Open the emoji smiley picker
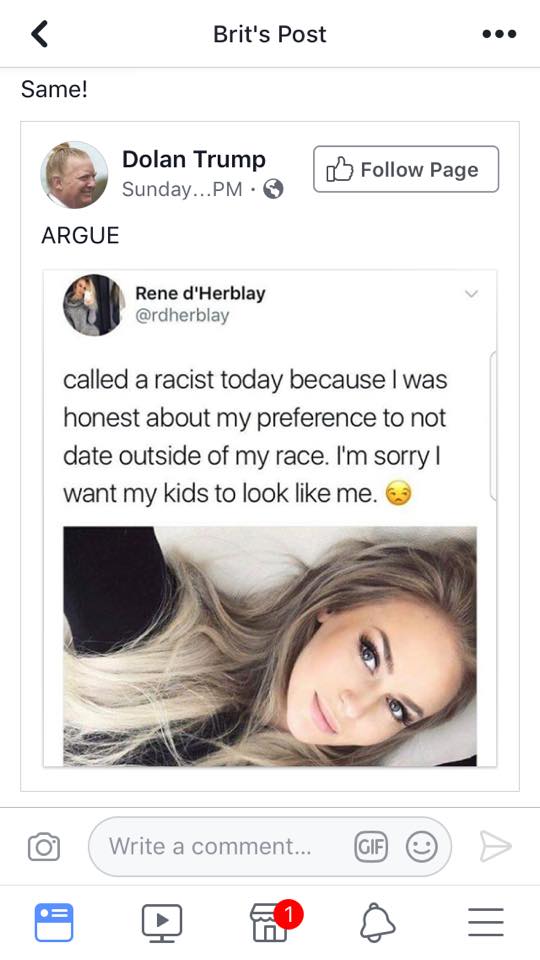540x960 pixels. [422, 847]
